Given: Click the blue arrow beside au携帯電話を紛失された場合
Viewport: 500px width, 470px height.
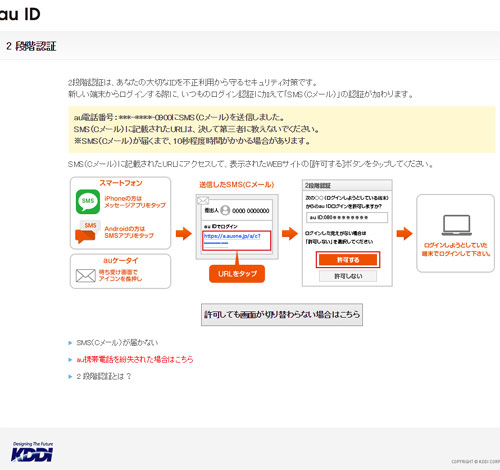Looking at the screenshot, I should click(70, 360).
